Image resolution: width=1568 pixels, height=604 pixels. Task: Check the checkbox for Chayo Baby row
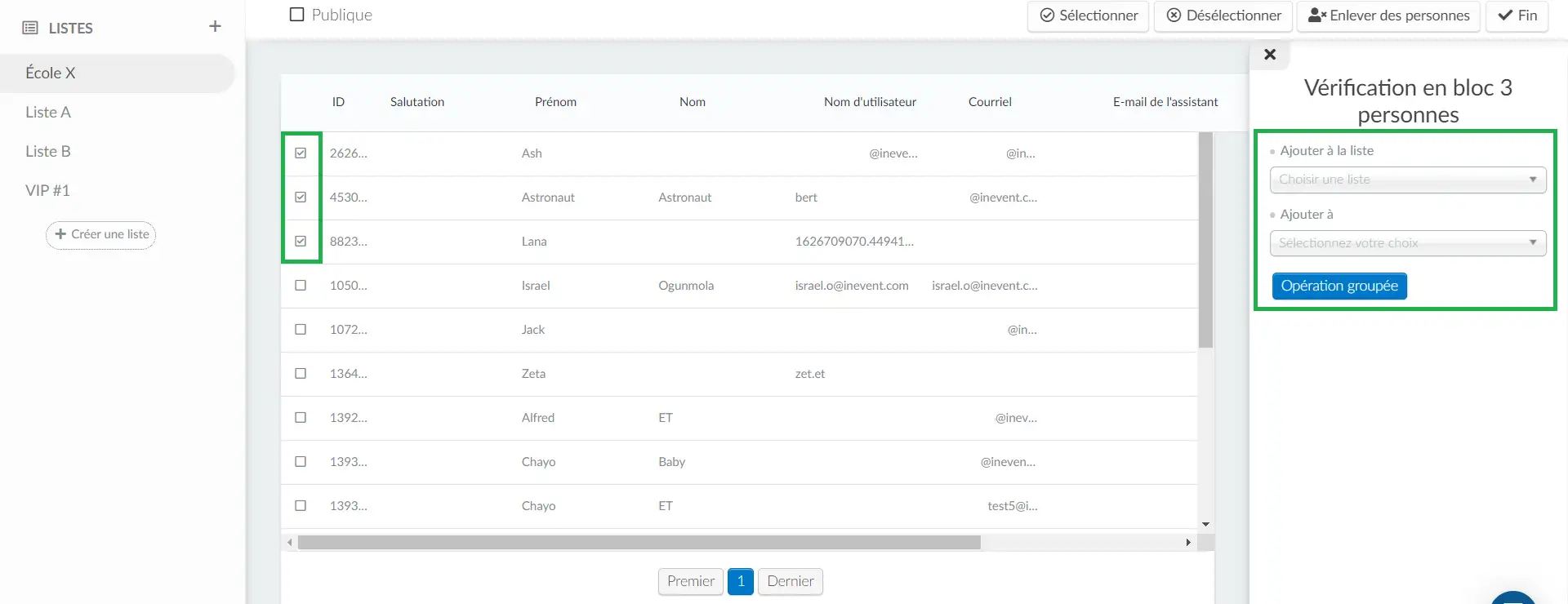click(301, 462)
